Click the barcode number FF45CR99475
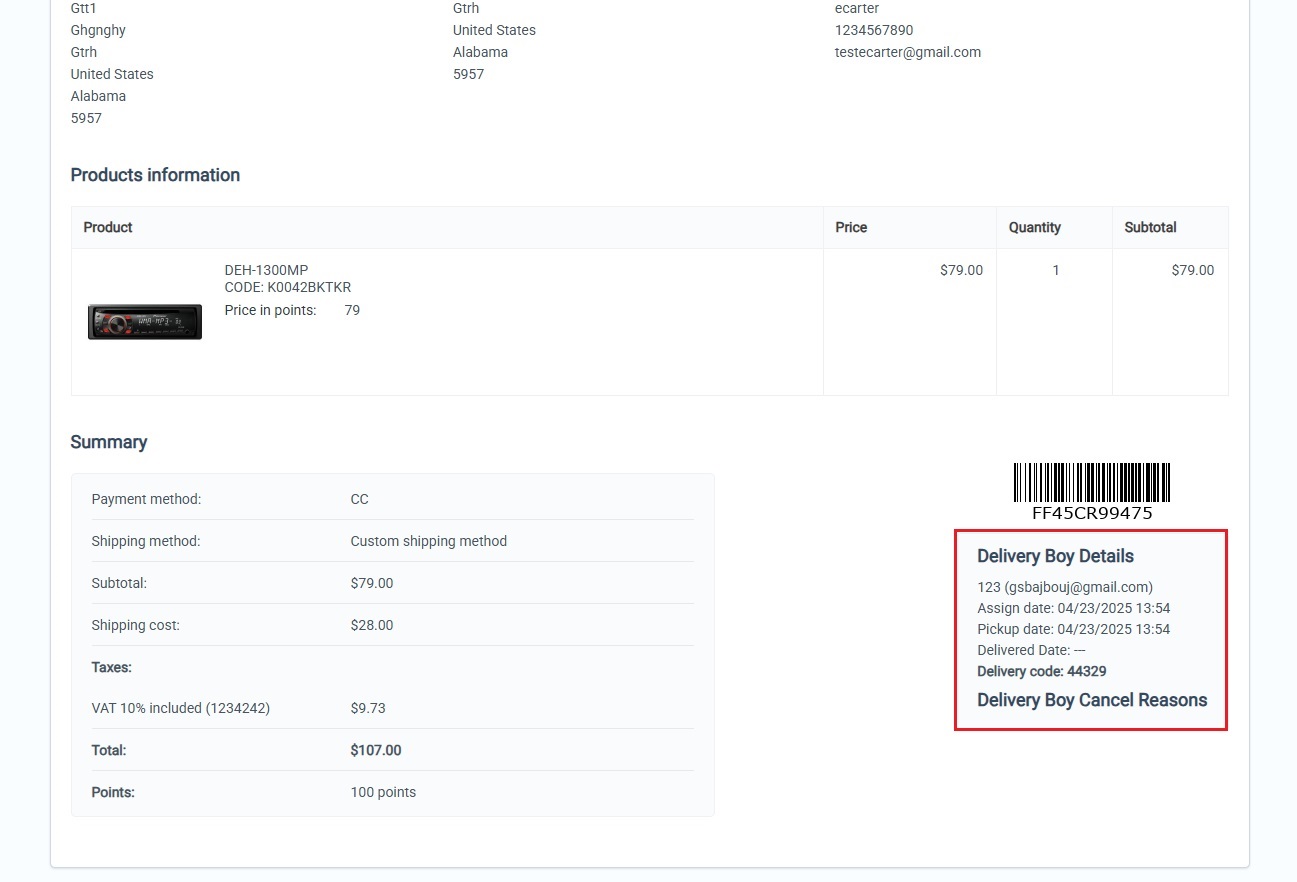The width and height of the screenshot is (1297, 882). click(1092, 513)
